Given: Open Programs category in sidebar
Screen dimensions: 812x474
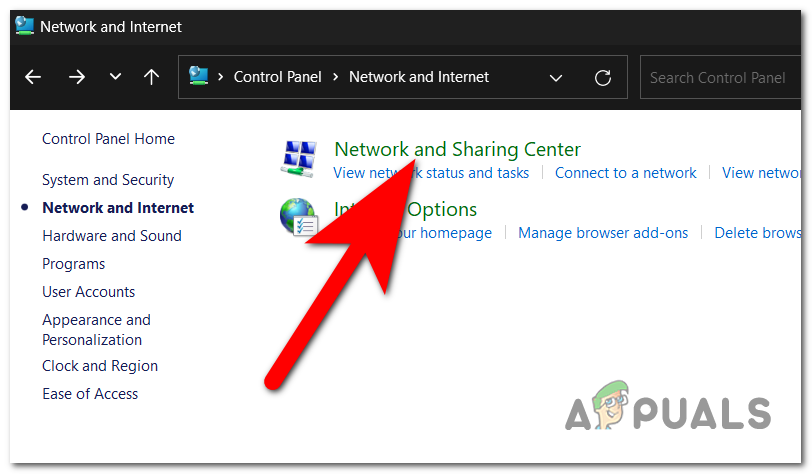Looking at the screenshot, I should coord(74,264).
